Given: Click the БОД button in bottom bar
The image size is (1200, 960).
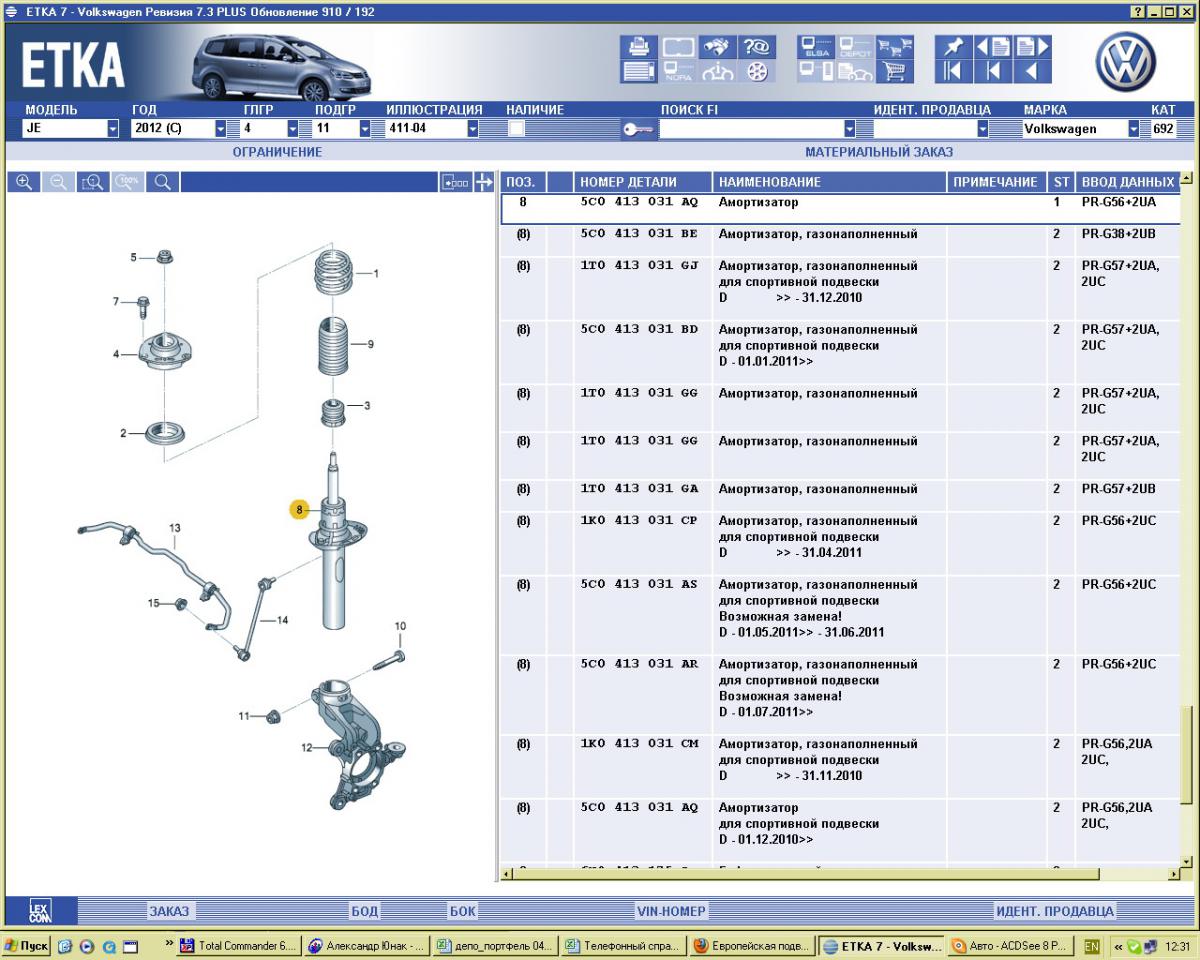Looking at the screenshot, I should pos(364,911).
